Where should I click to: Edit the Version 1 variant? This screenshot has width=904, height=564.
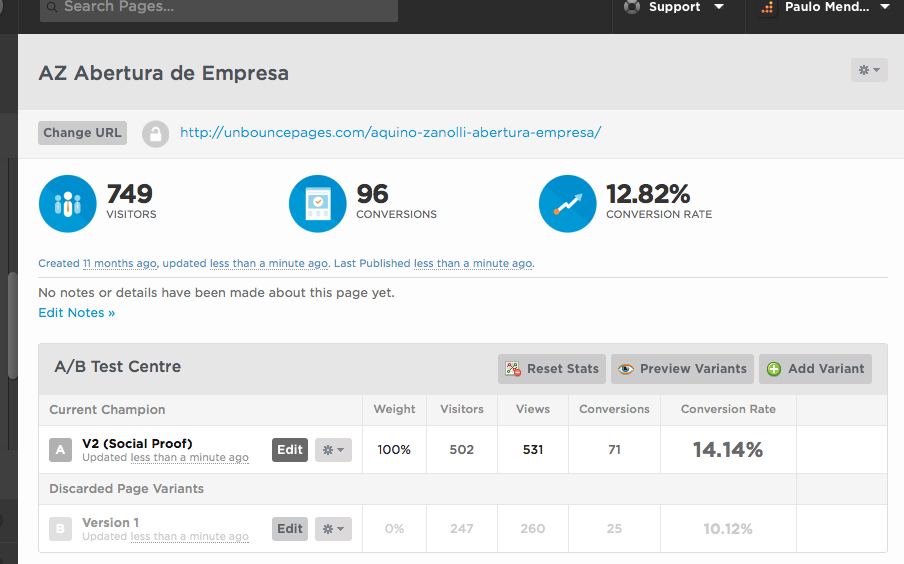point(290,529)
